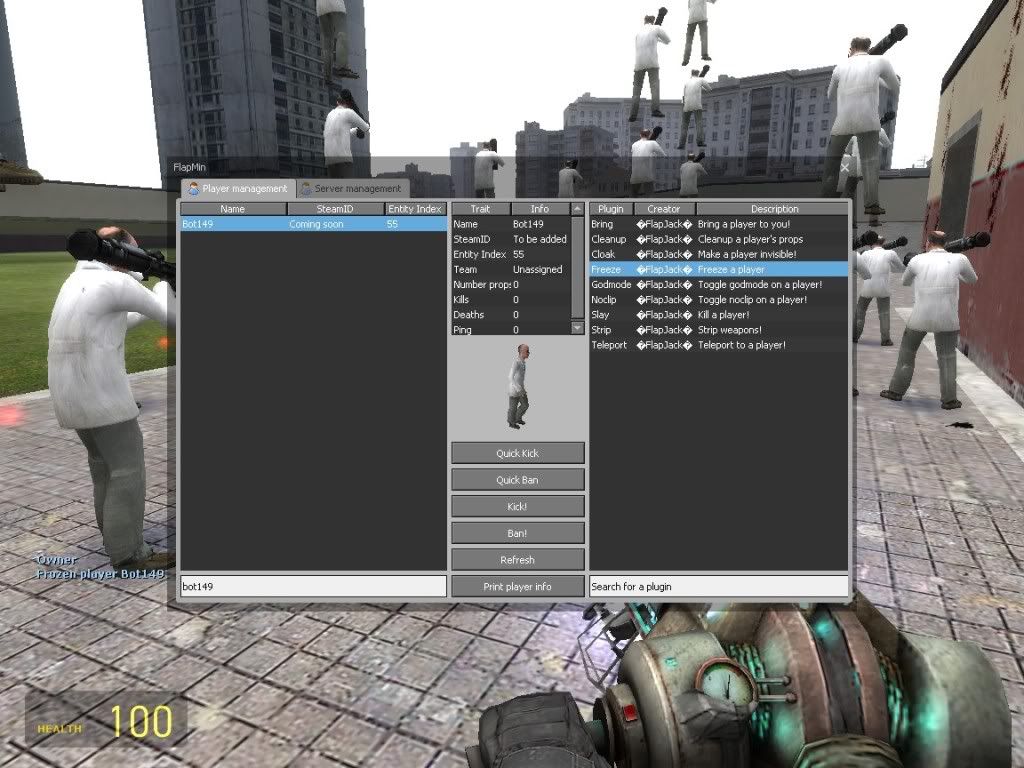The height and width of the screenshot is (768, 1024).
Task: Select the Name Bot149 trait row
Action: click(x=511, y=224)
